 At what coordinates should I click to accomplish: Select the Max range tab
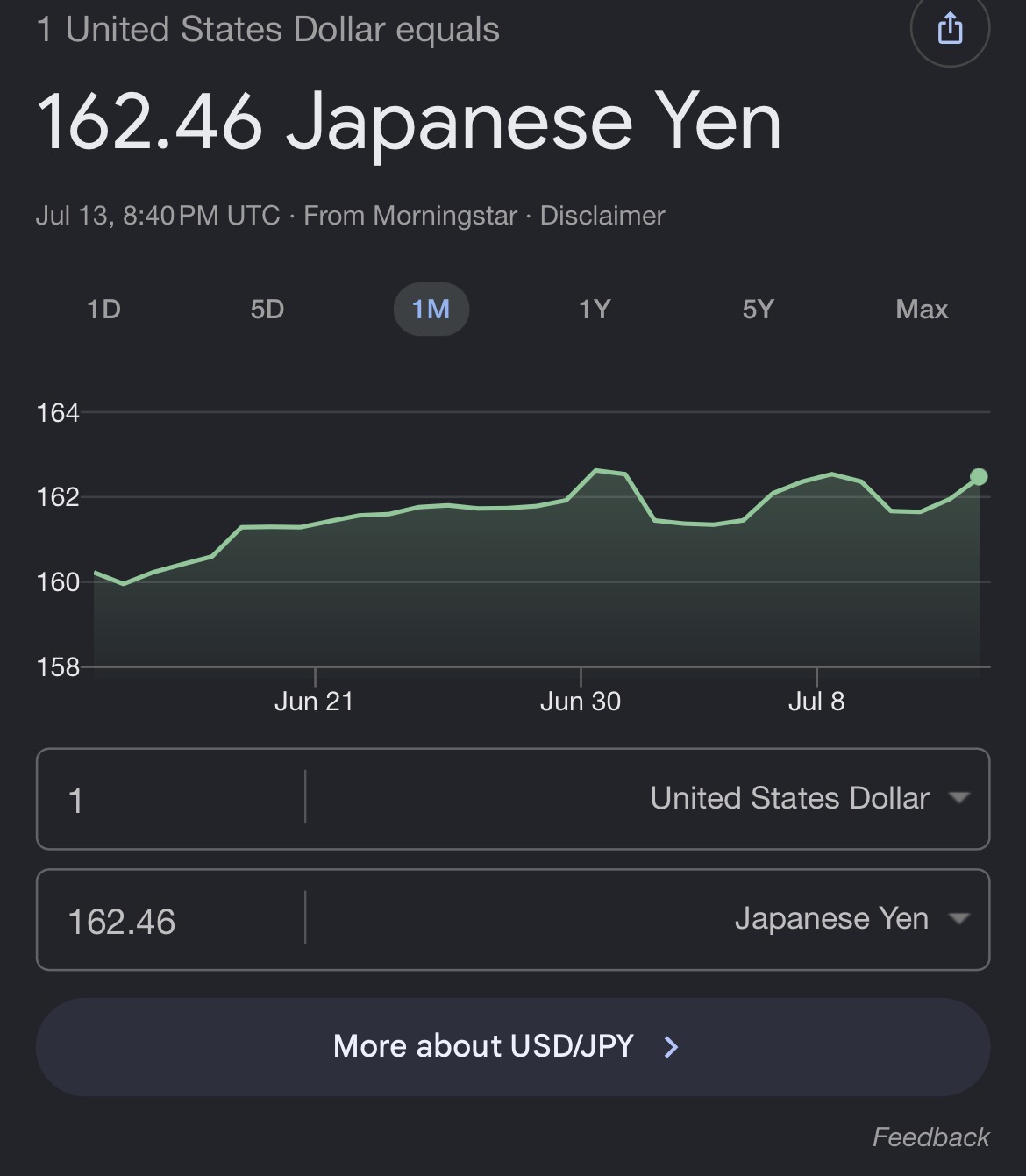tap(922, 310)
